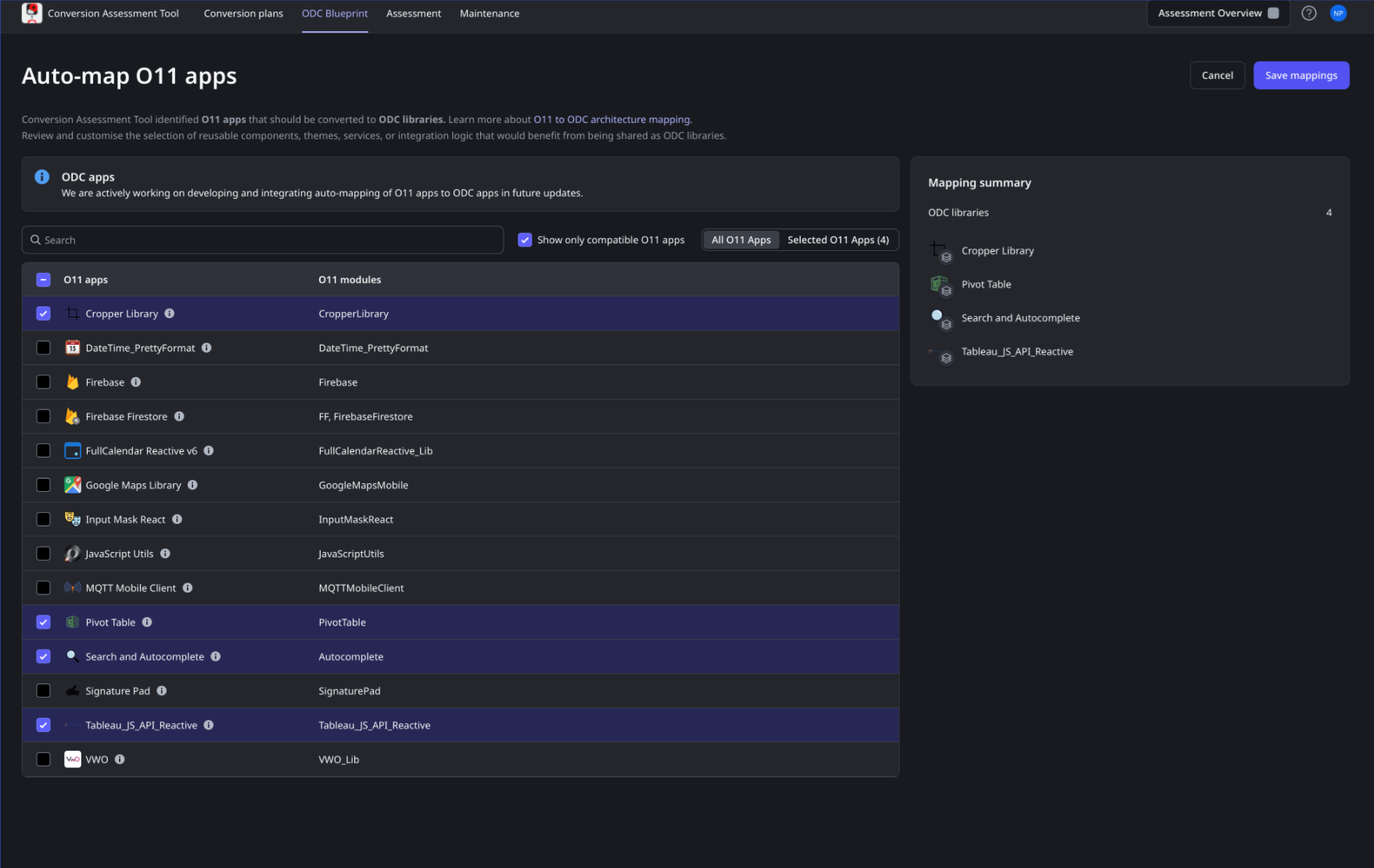
Task: Check the Firebase app checkbox
Action: [44, 382]
